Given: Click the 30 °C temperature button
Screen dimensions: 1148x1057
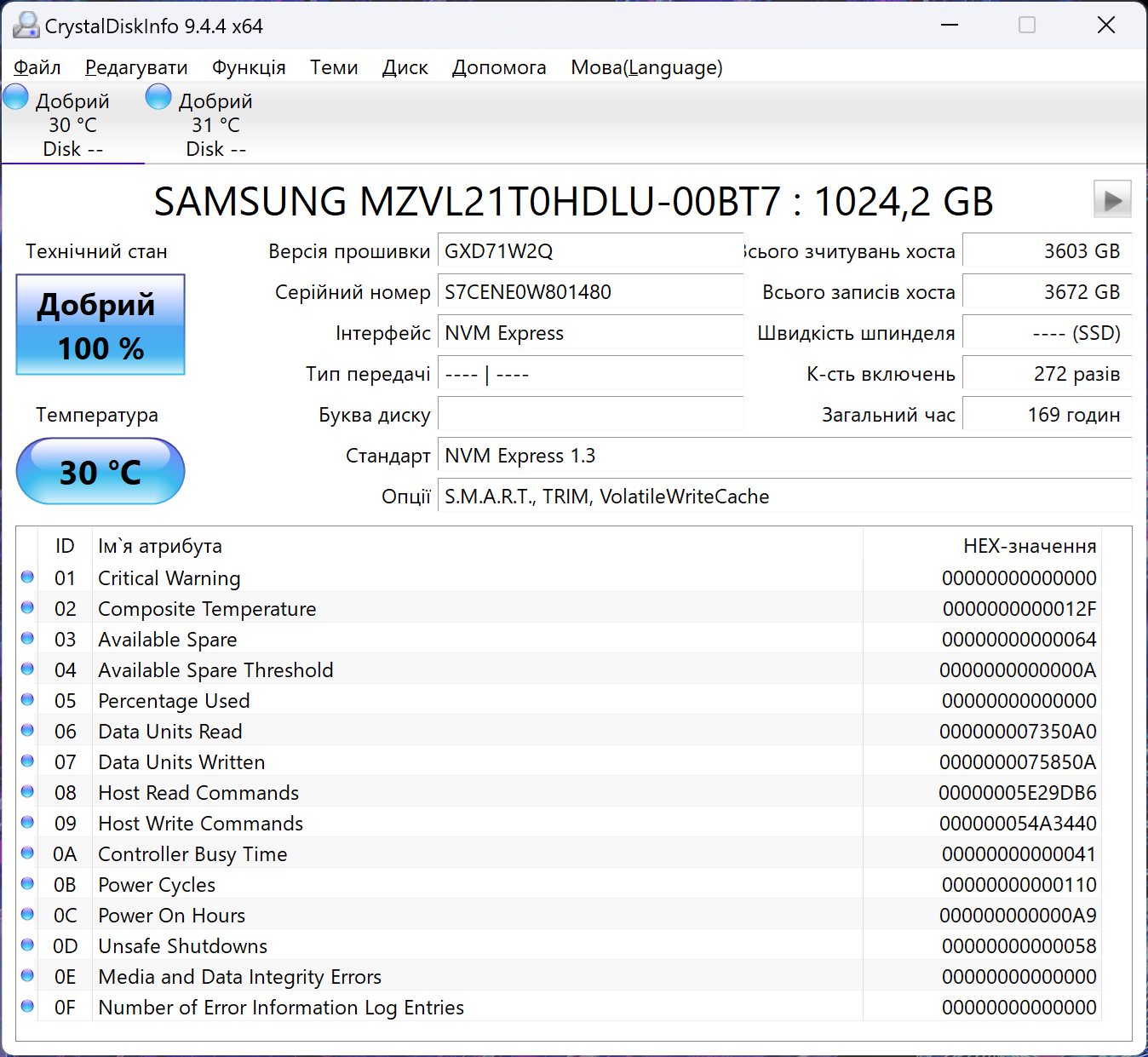Looking at the screenshot, I should point(100,471).
